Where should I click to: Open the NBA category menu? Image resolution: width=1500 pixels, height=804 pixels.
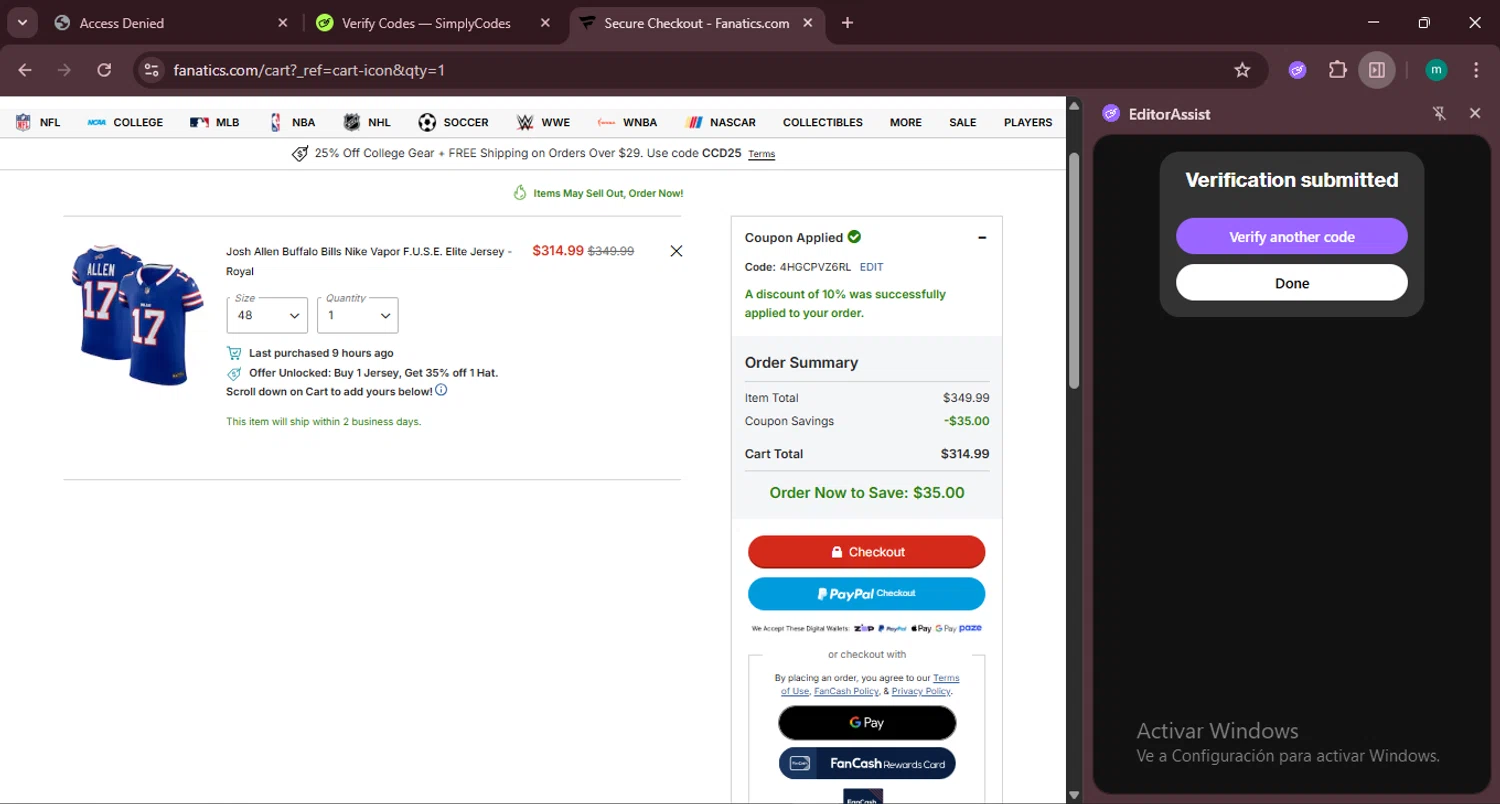[292, 122]
